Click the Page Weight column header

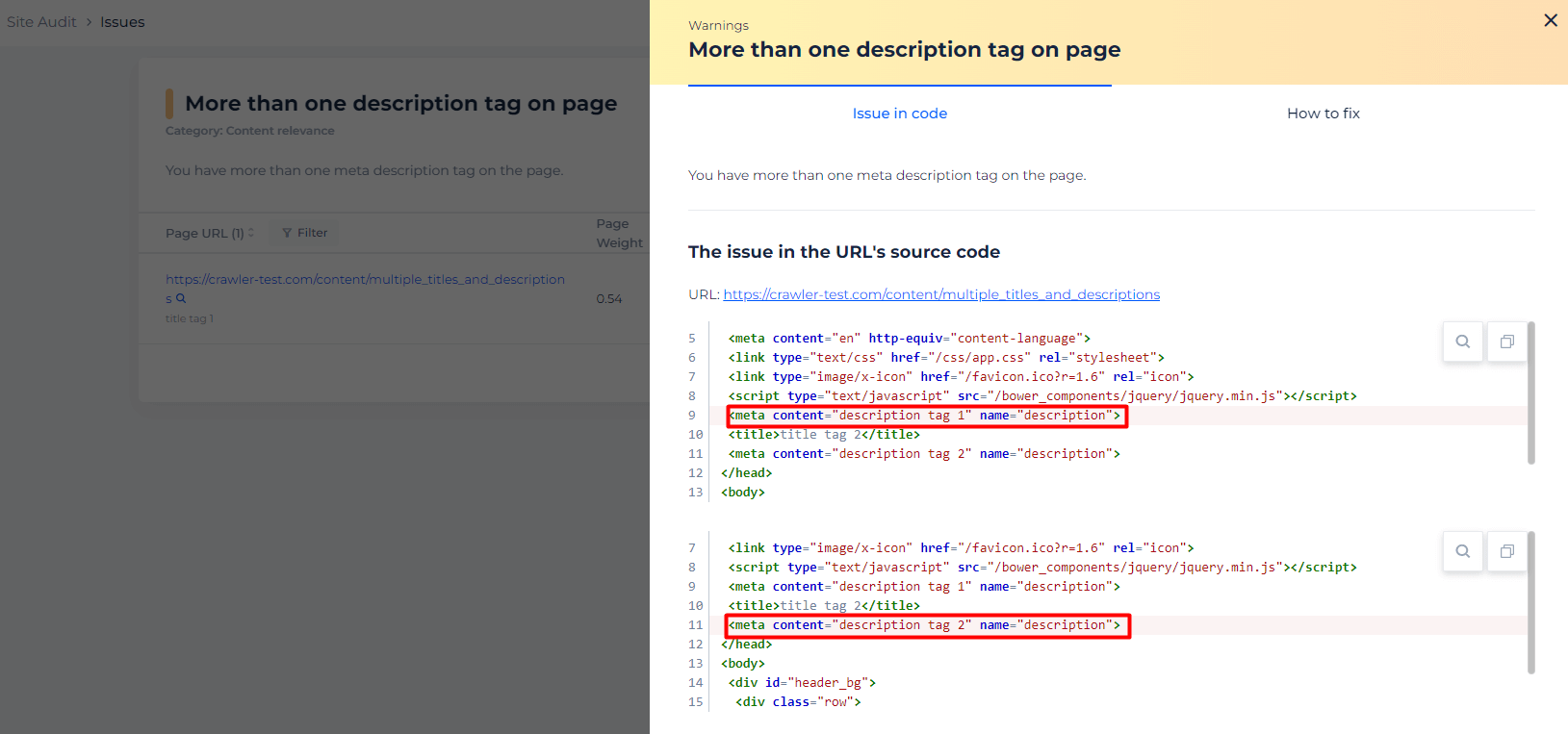click(x=619, y=233)
